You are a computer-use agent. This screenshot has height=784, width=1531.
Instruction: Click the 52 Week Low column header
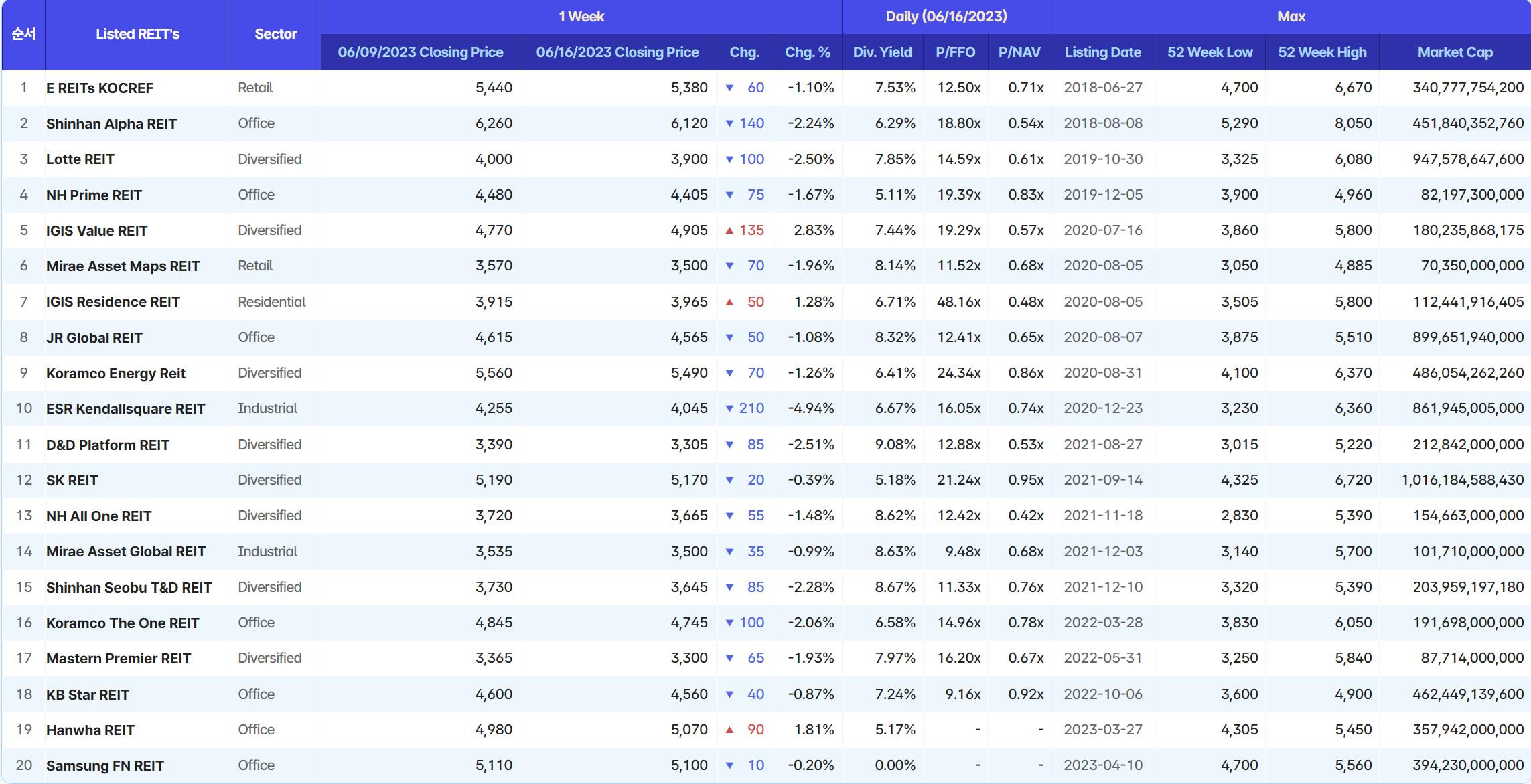tap(1210, 52)
